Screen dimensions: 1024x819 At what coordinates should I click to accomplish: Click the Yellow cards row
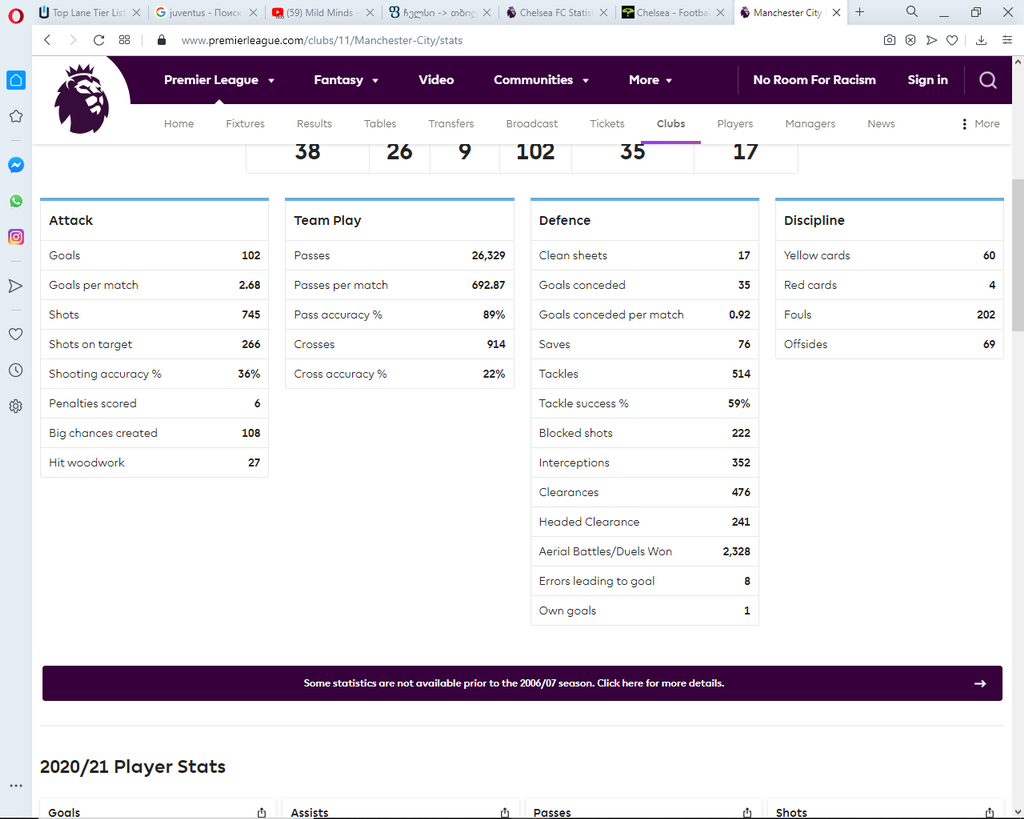[889, 255]
